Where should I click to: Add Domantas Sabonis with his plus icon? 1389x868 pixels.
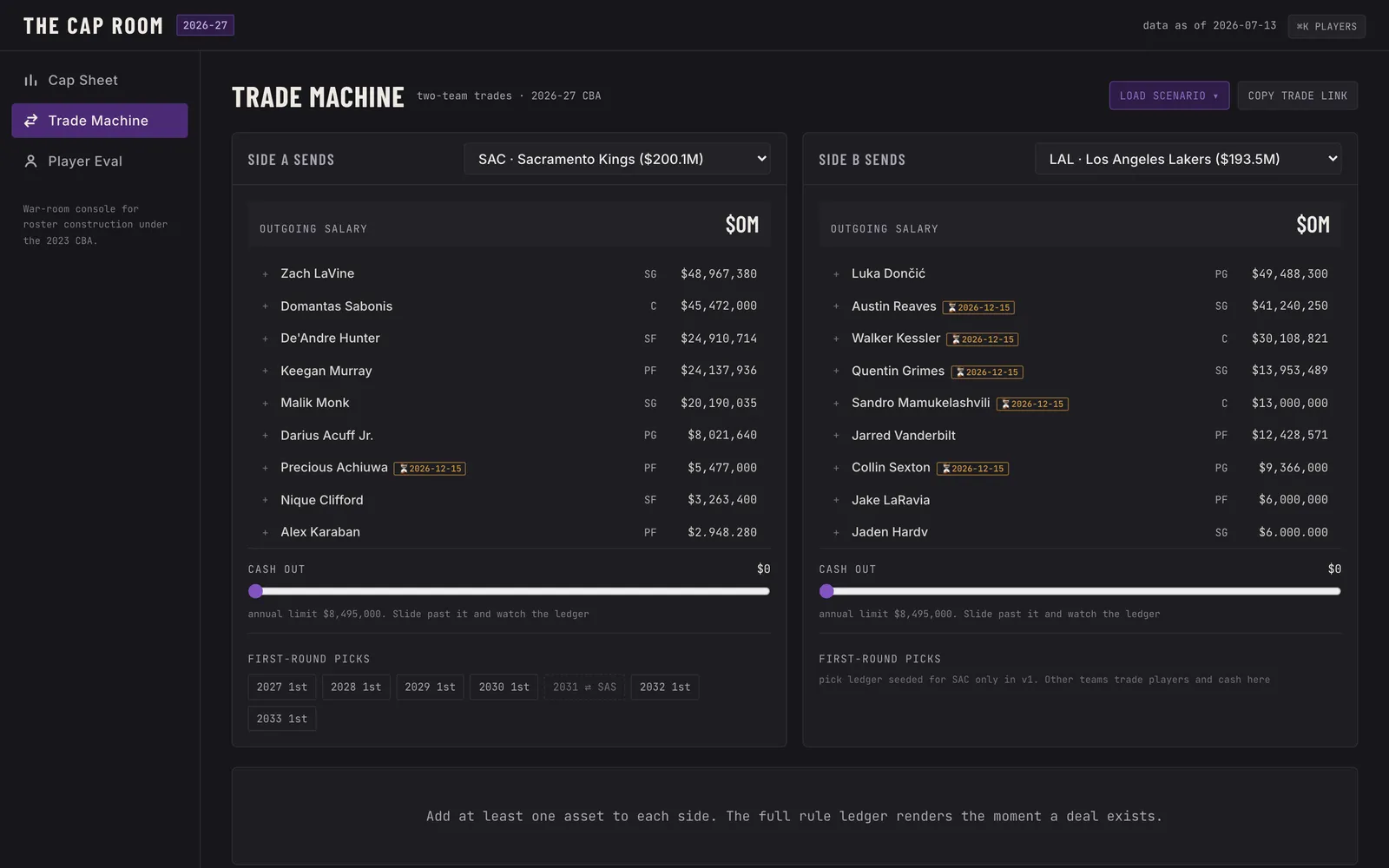pos(265,306)
